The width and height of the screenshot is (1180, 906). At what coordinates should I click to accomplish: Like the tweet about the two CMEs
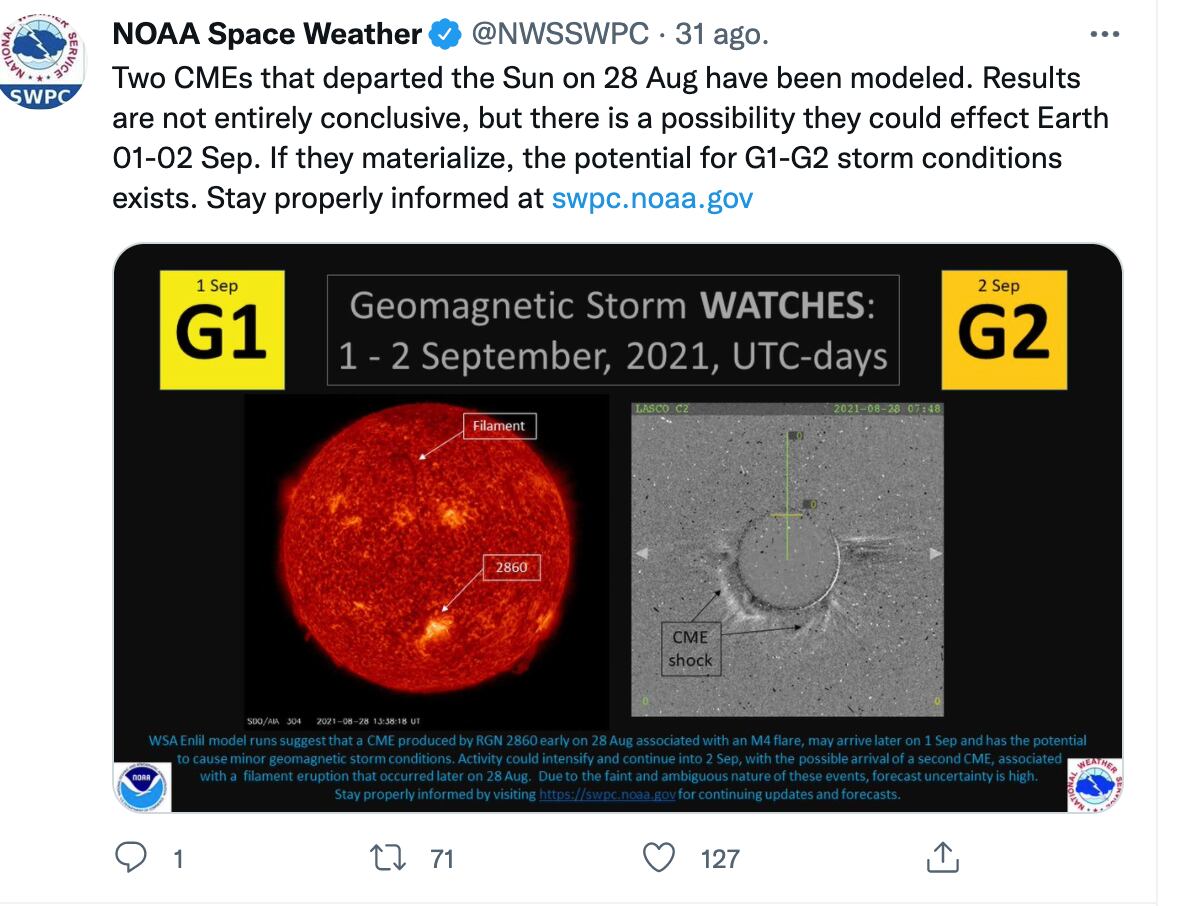[659, 857]
